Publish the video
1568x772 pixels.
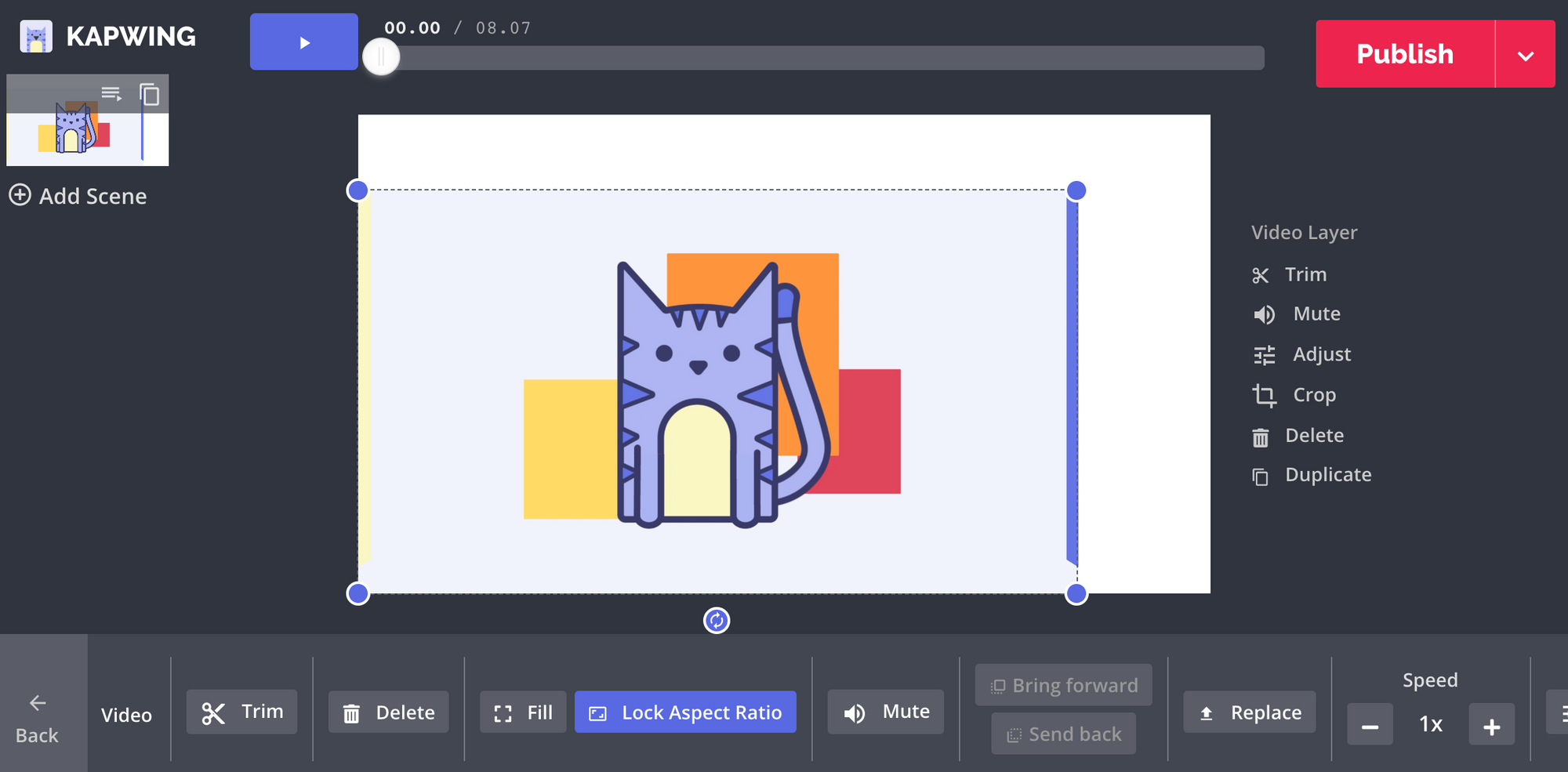1404,54
